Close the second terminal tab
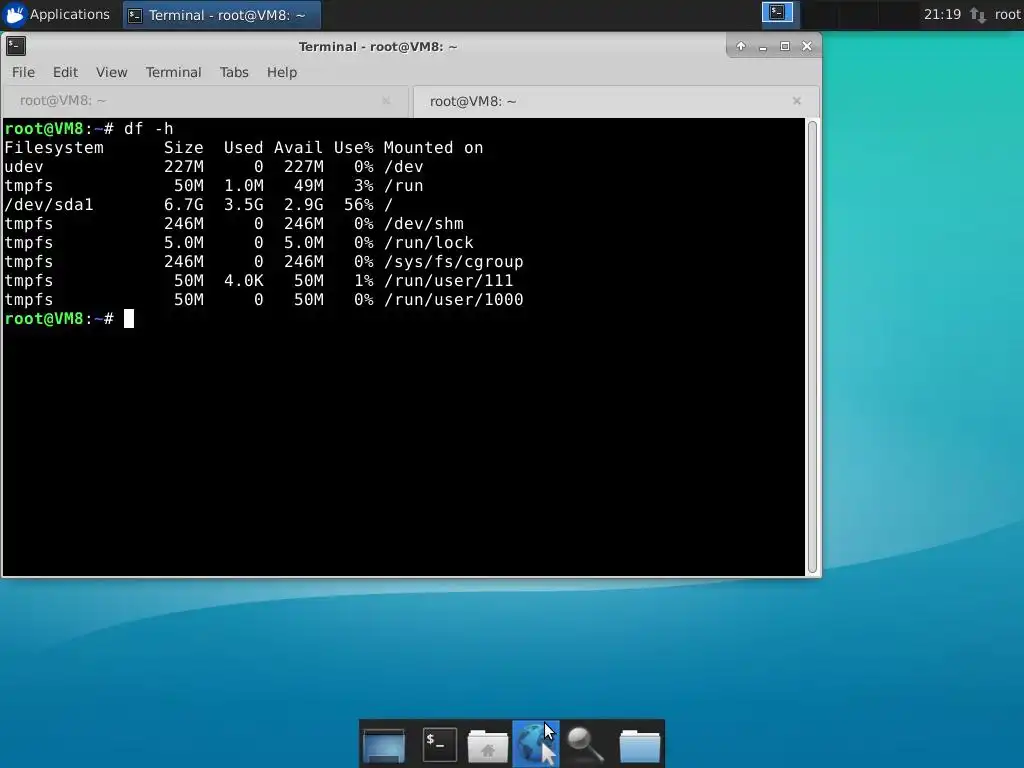The image size is (1024, 768). [x=797, y=101]
